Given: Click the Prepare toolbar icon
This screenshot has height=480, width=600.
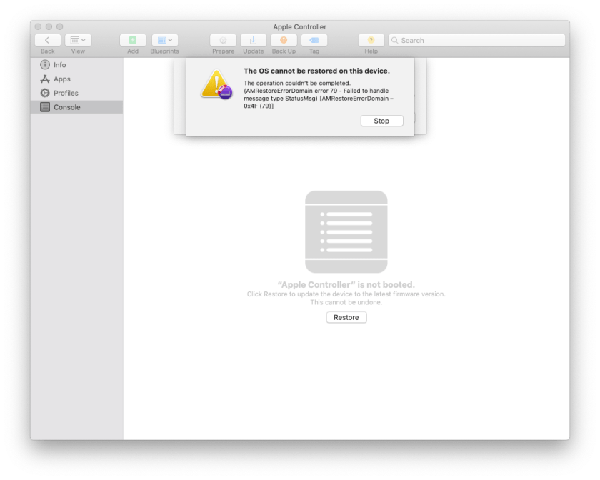Looking at the screenshot, I should click(x=223, y=40).
